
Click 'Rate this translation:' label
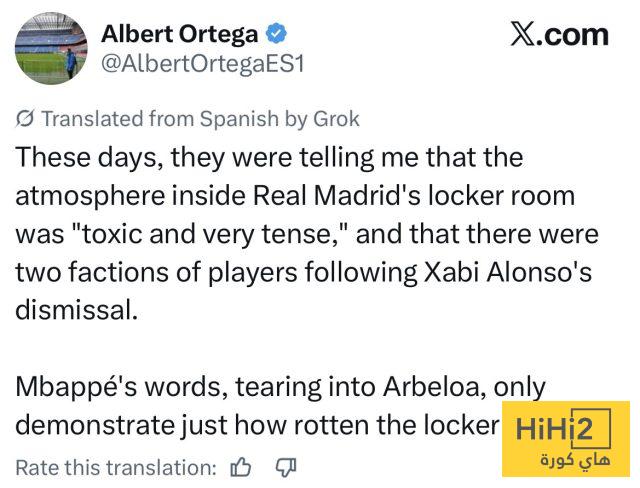(x=116, y=467)
